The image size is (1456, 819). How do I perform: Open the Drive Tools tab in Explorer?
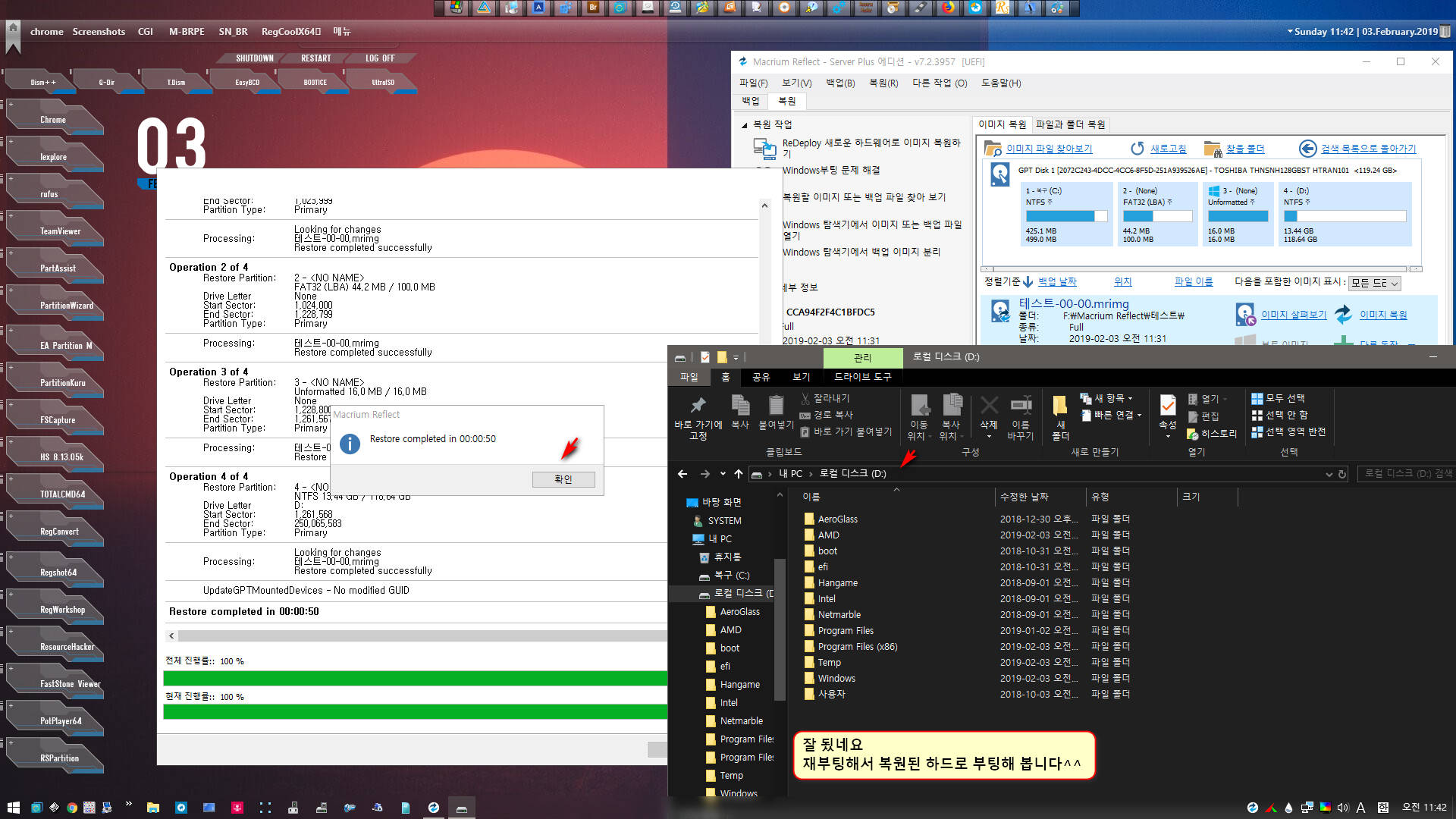point(863,377)
